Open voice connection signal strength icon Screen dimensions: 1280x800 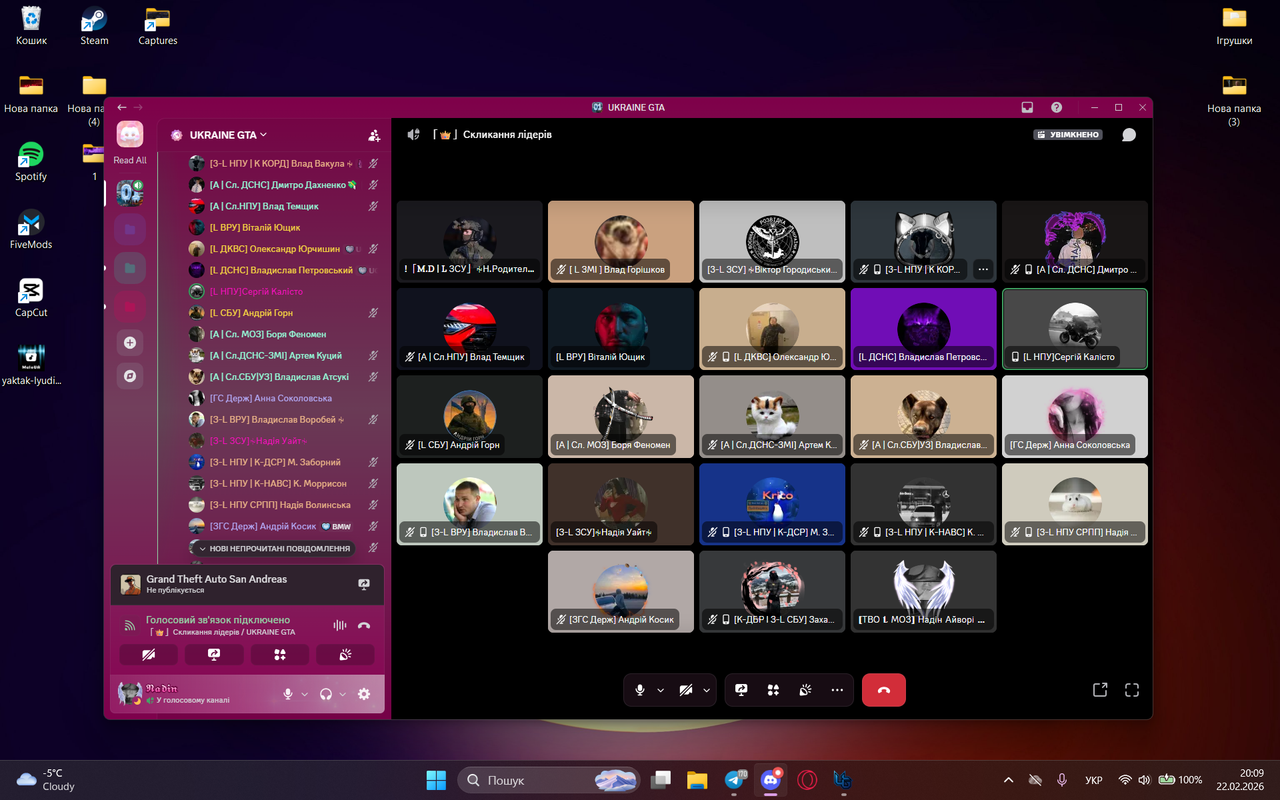(x=129, y=626)
